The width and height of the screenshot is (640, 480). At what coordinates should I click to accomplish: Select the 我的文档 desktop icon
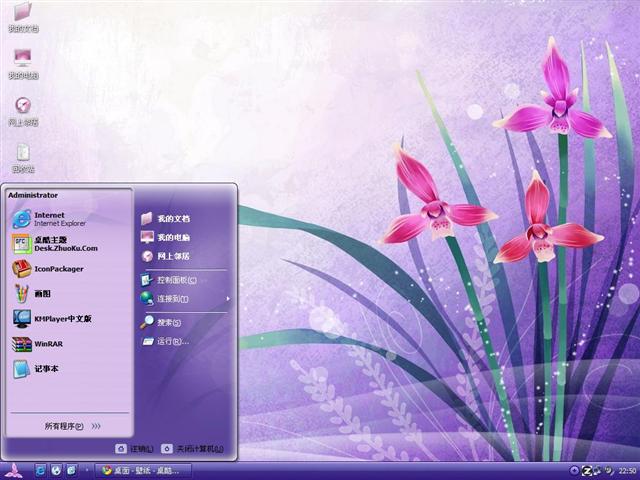(x=23, y=17)
